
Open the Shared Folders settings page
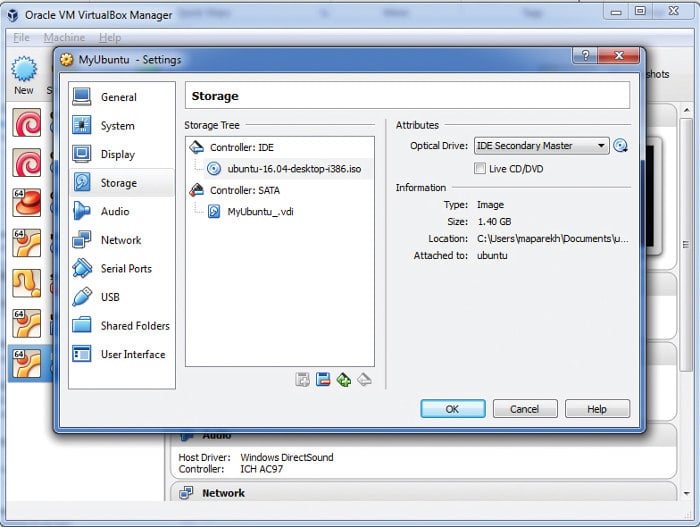pyautogui.click(x=134, y=326)
